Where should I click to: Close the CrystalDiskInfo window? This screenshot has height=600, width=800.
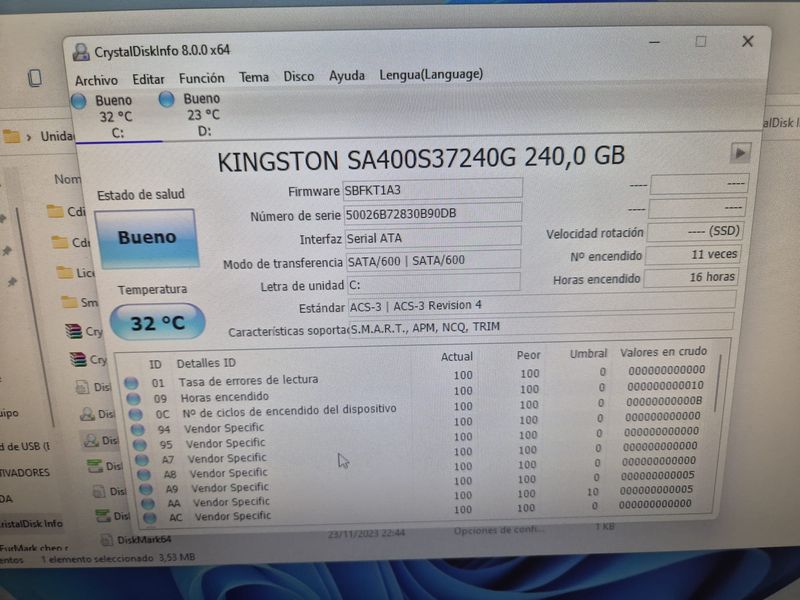[747, 41]
